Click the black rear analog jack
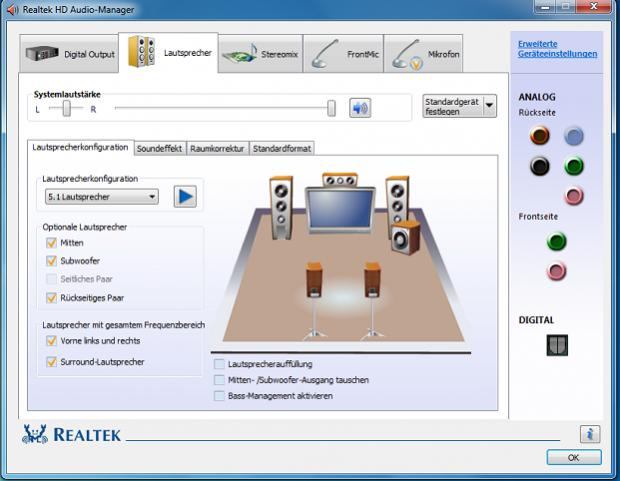This screenshot has width=620, height=481. pos(540,166)
